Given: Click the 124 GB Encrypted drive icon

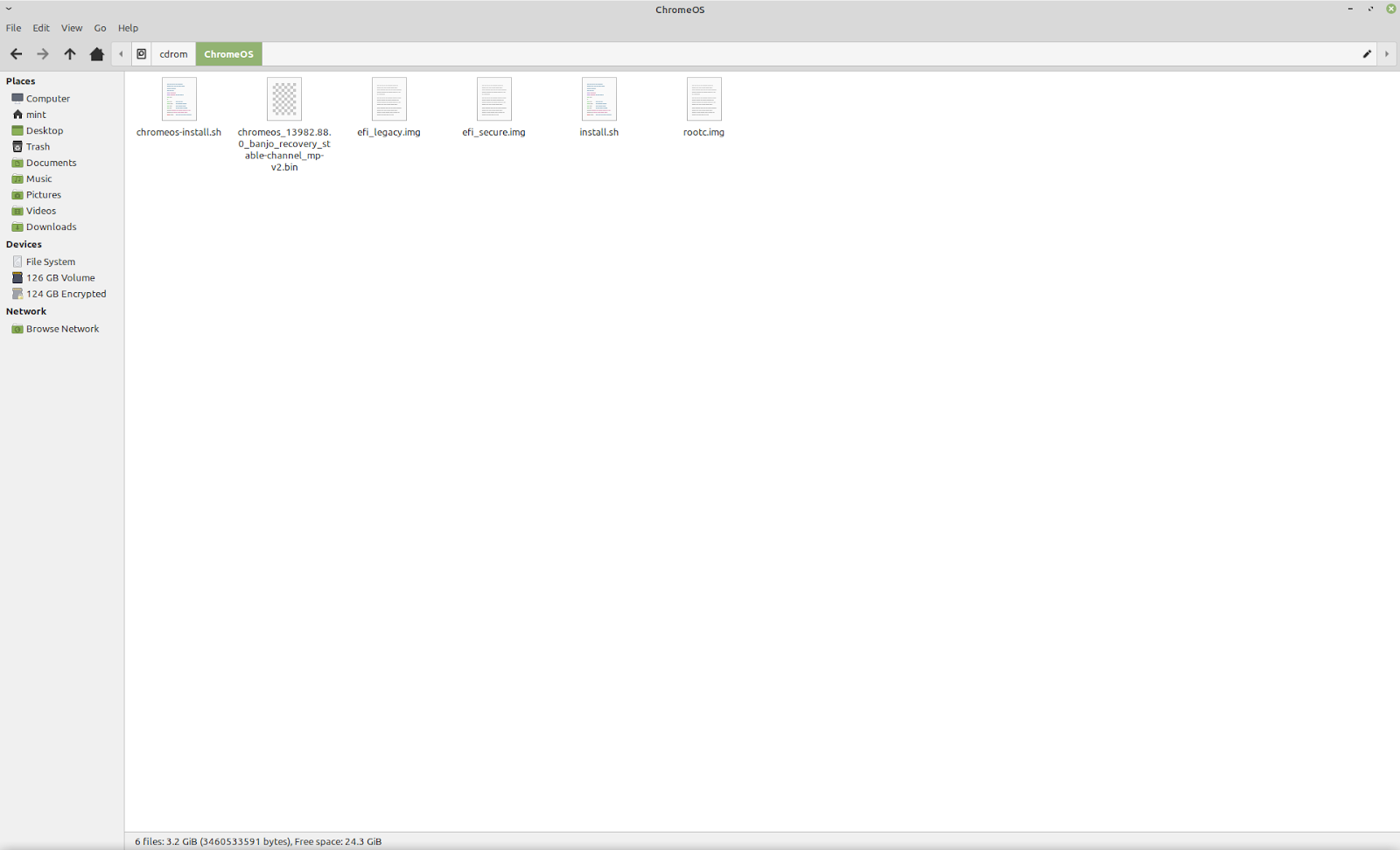Looking at the screenshot, I should pos(17,294).
